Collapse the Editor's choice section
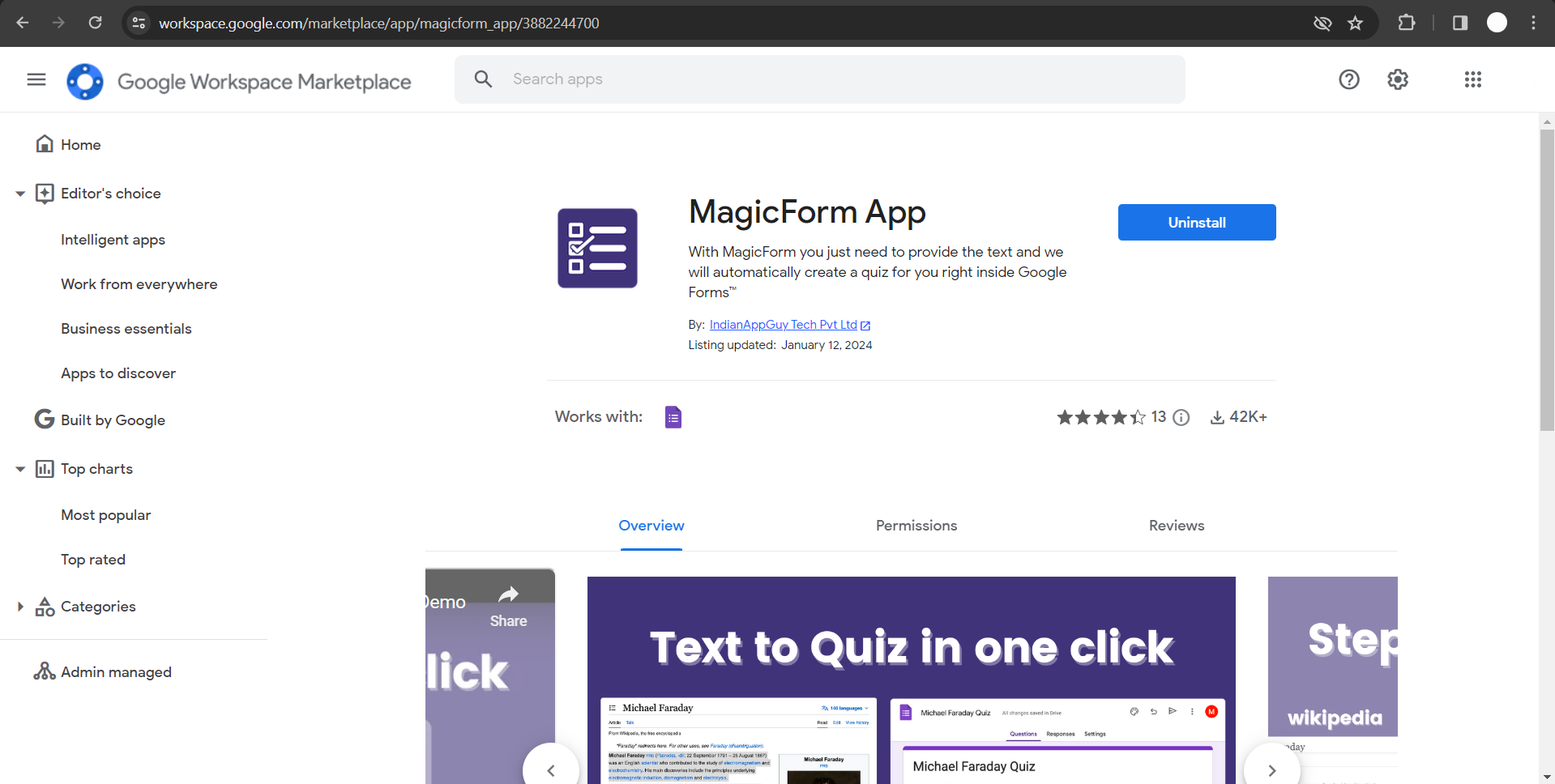 [x=20, y=194]
